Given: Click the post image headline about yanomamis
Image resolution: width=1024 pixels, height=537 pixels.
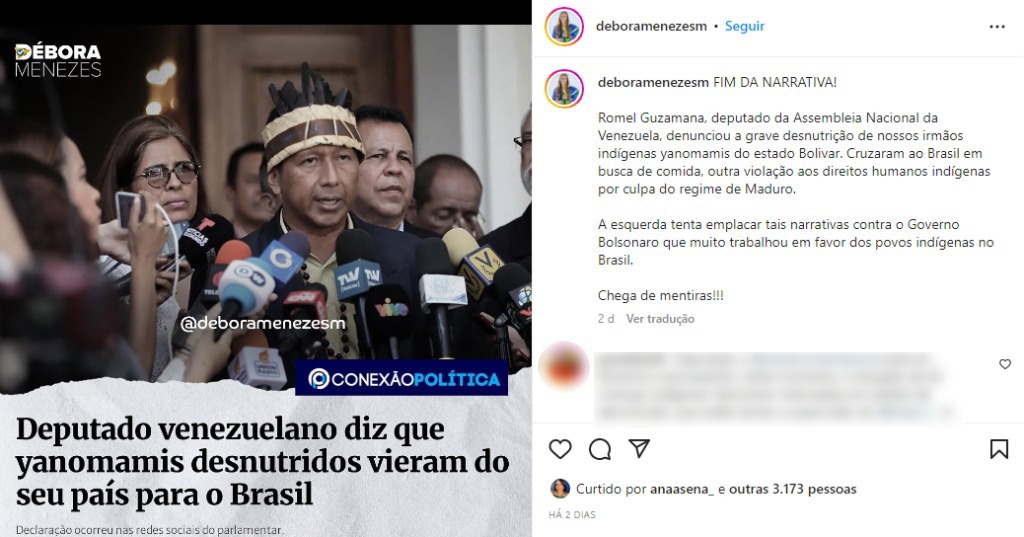Looking at the screenshot, I should (x=263, y=461).
